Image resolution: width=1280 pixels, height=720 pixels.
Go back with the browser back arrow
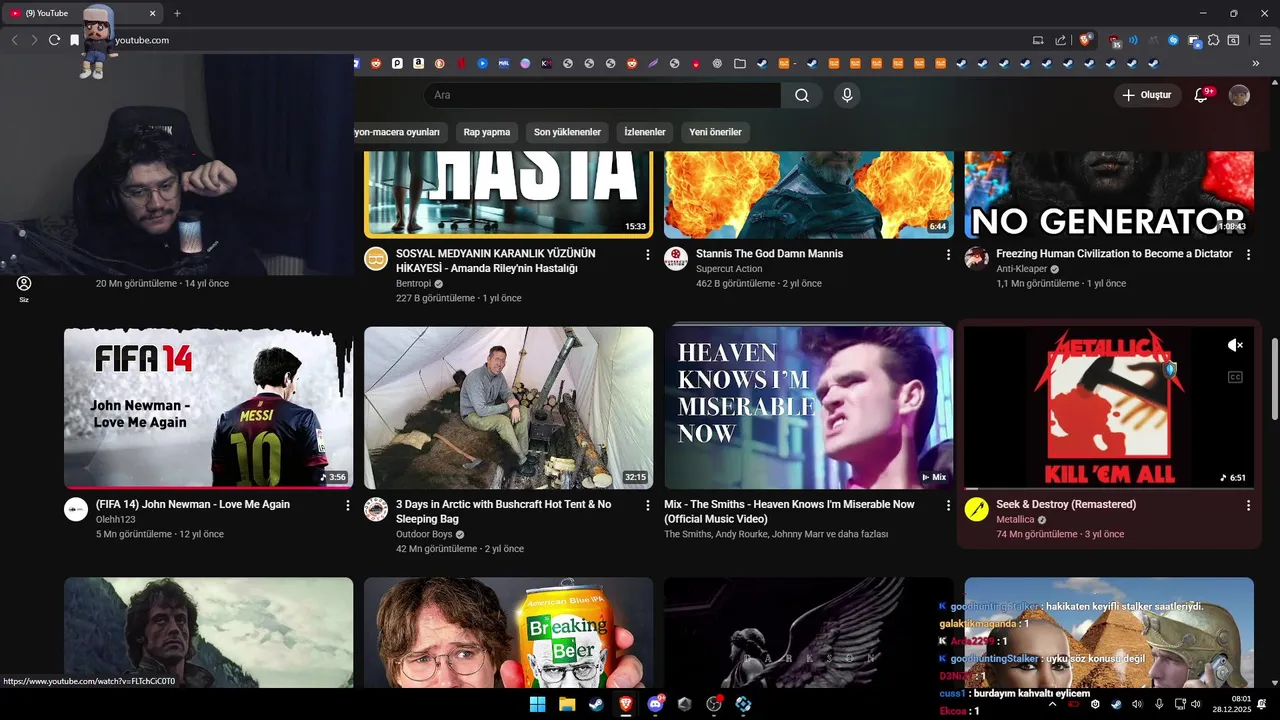tap(14, 40)
